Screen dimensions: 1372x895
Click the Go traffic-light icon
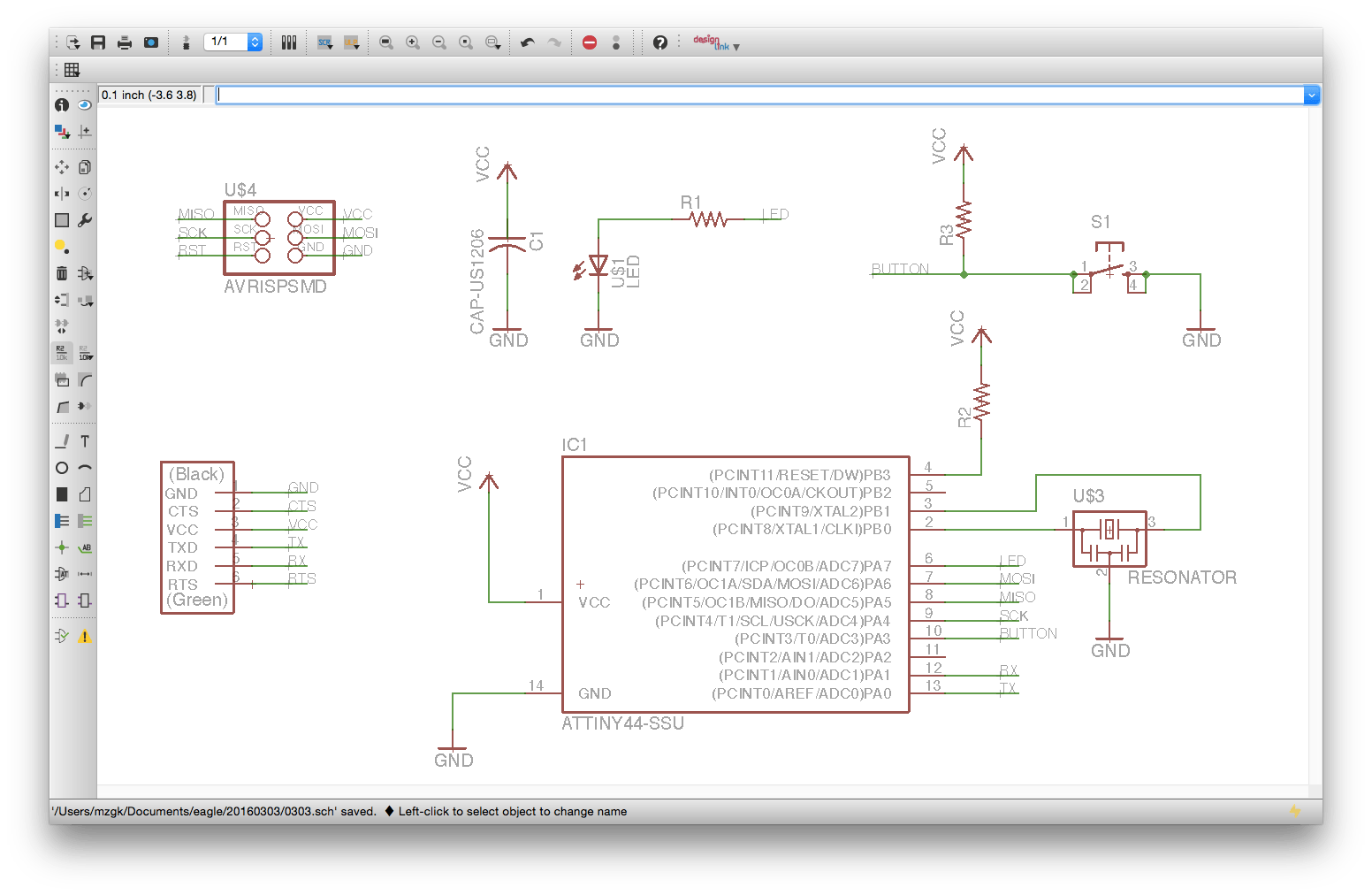(616, 42)
